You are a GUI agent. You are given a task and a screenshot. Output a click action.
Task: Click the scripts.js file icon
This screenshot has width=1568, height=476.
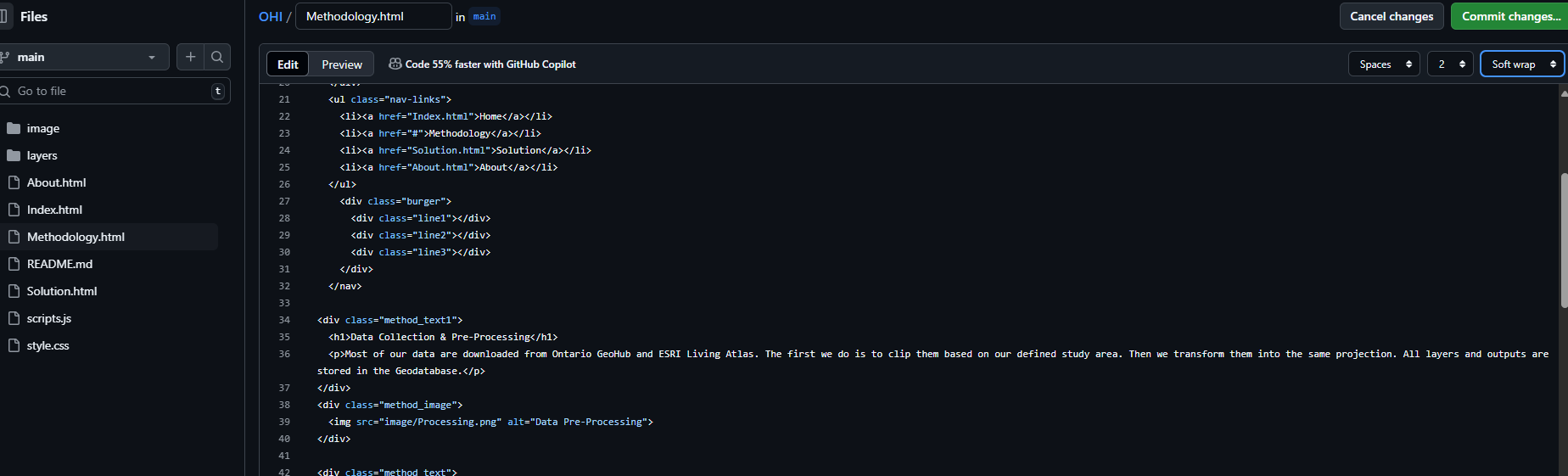14,318
